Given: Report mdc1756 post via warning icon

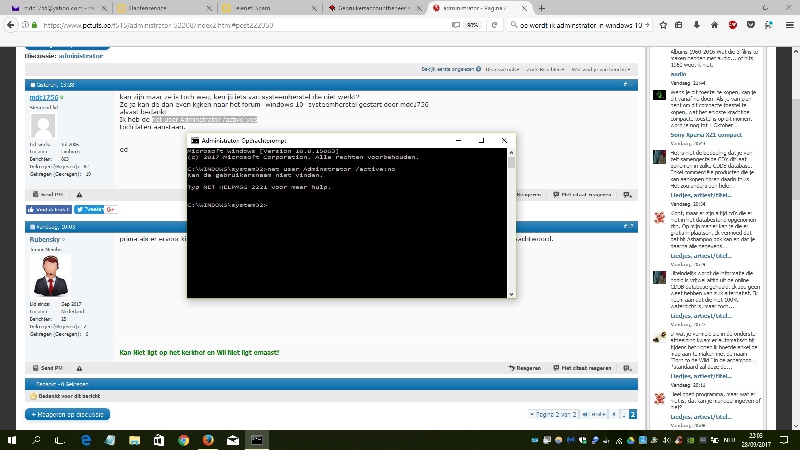Looking at the screenshot, I should pos(79,194).
